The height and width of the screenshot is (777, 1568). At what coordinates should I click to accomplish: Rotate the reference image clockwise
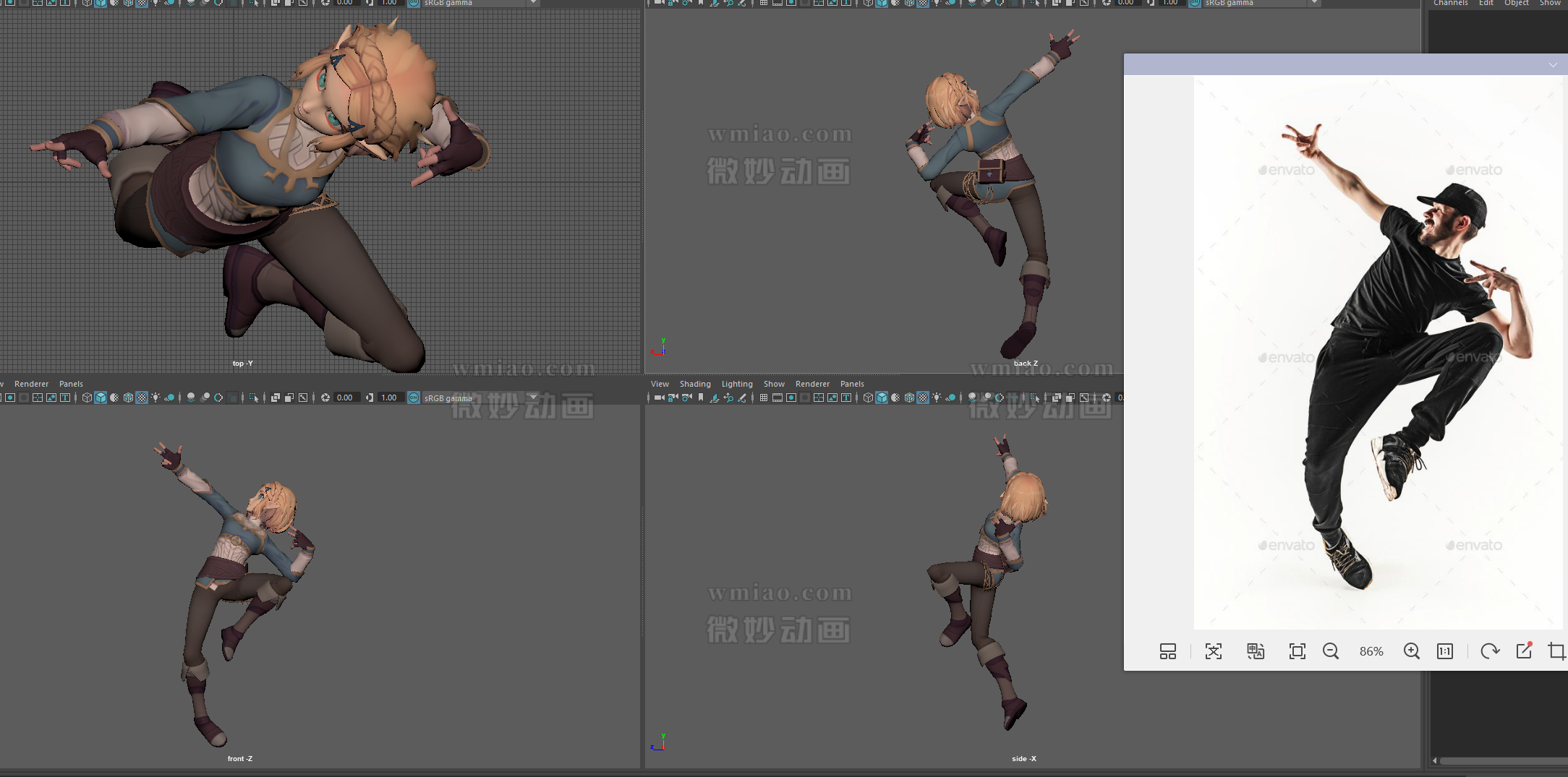coord(1489,651)
